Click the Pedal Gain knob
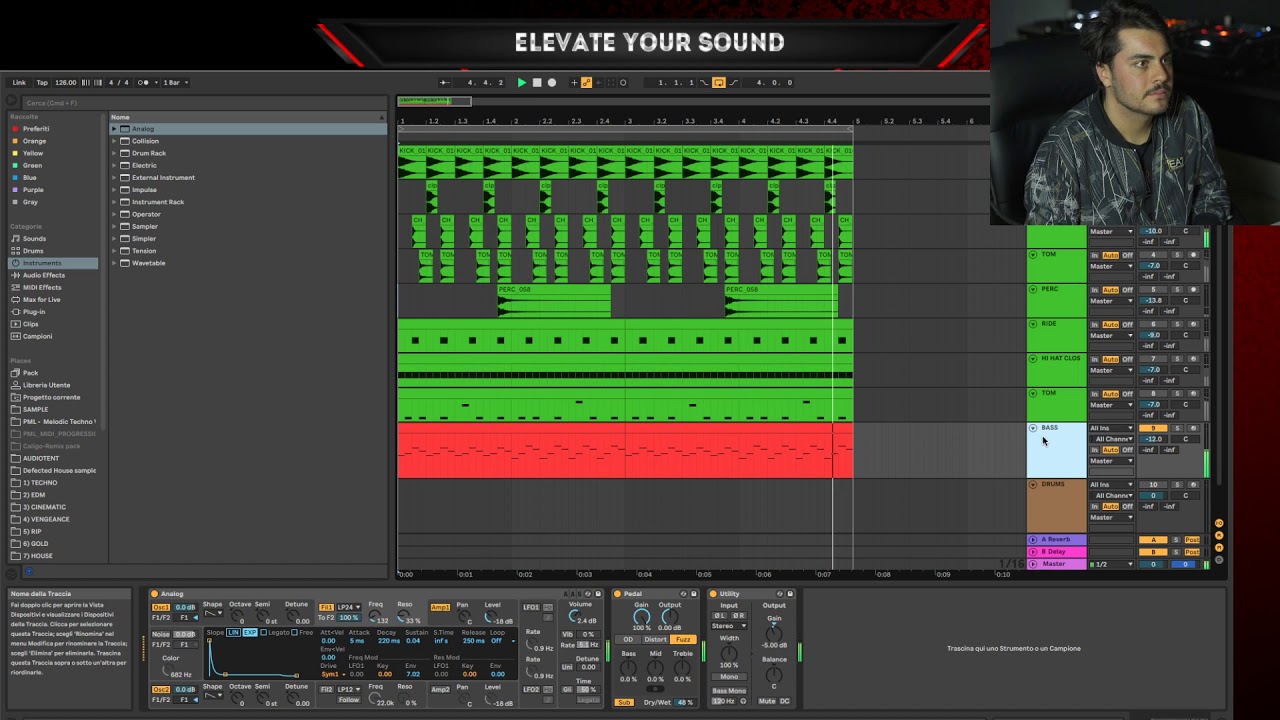 (x=642, y=617)
